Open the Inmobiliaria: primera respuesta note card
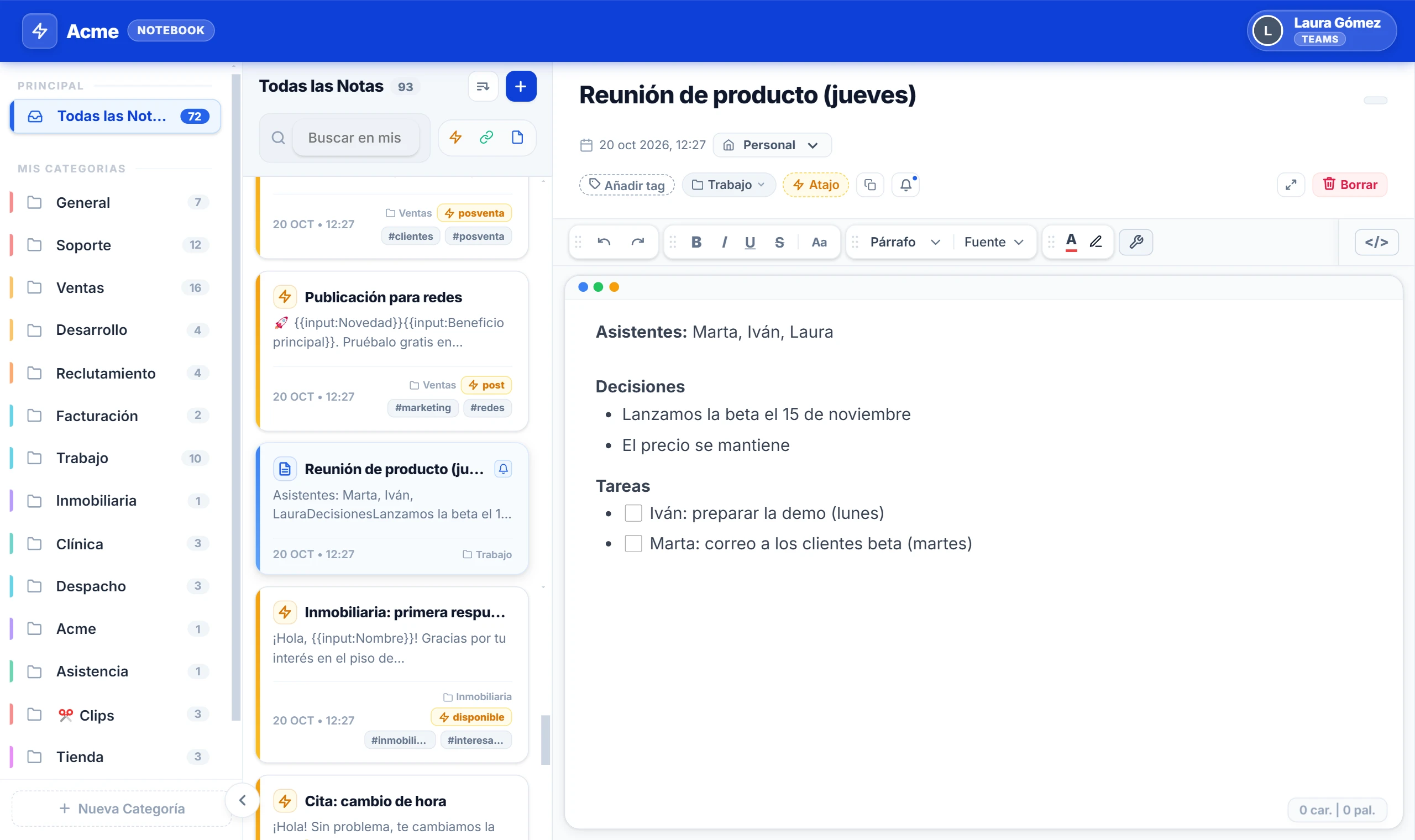This screenshot has height=840, width=1415. [392, 675]
